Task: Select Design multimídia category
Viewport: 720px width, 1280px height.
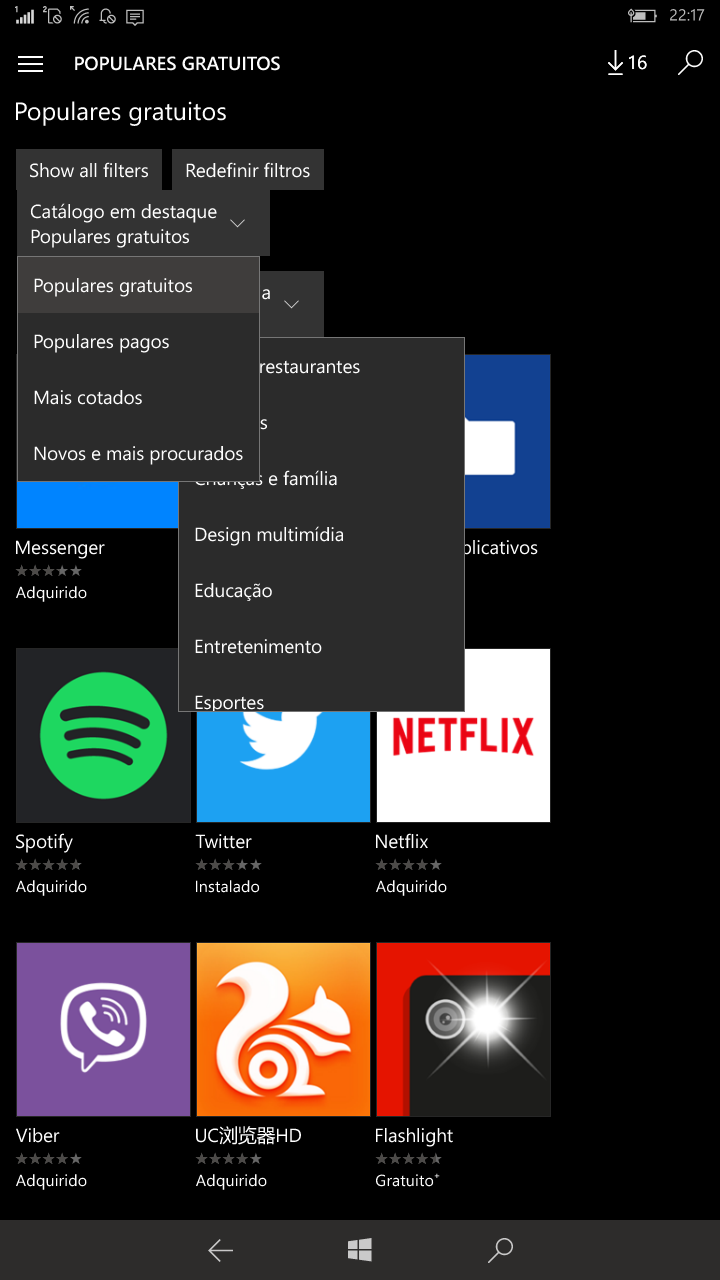Action: tap(321, 535)
